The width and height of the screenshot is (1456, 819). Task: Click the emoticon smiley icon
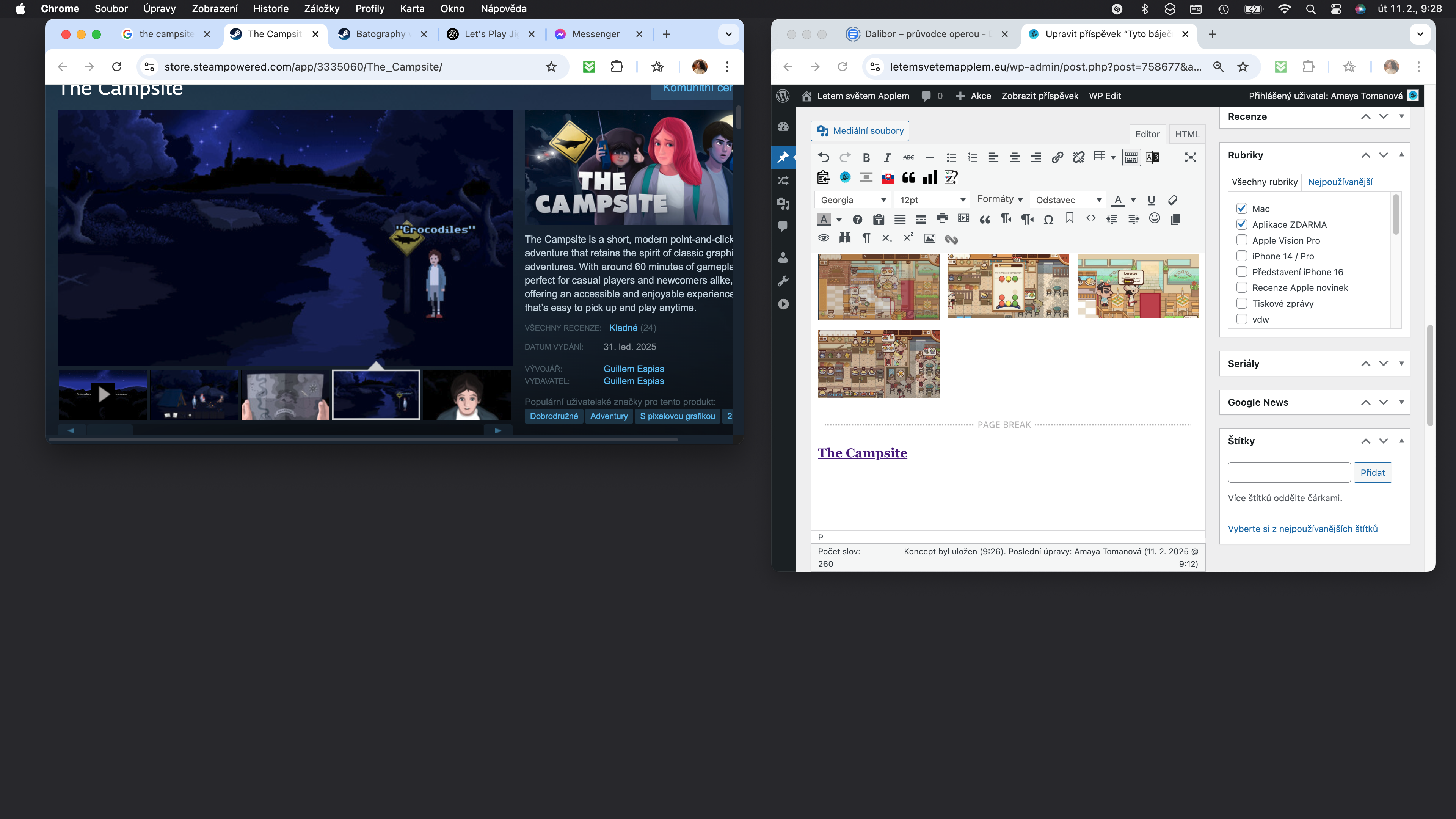(1154, 219)
